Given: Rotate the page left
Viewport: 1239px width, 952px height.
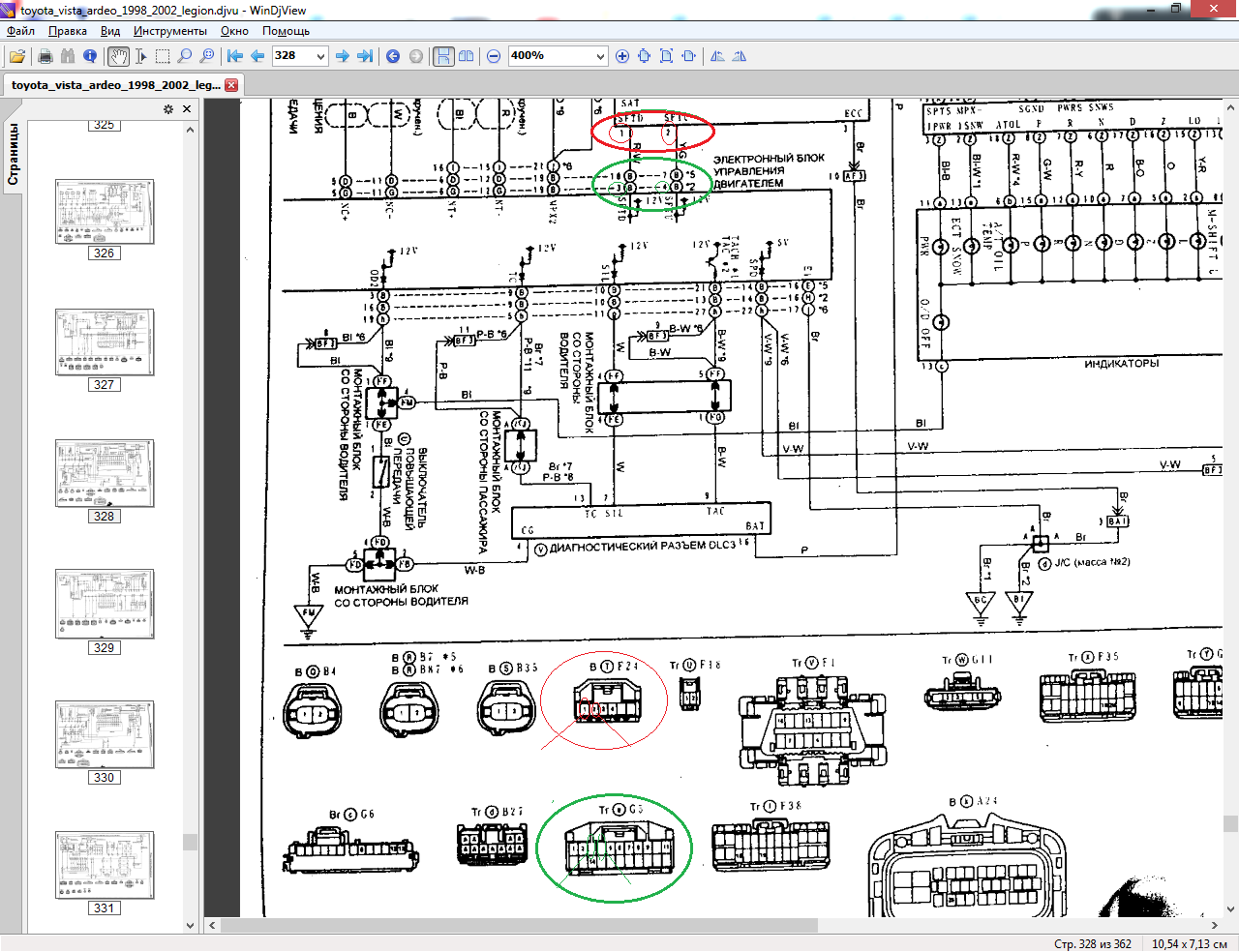Looking at the screenshot, I should pyautogui.click(x=717, y=56).
